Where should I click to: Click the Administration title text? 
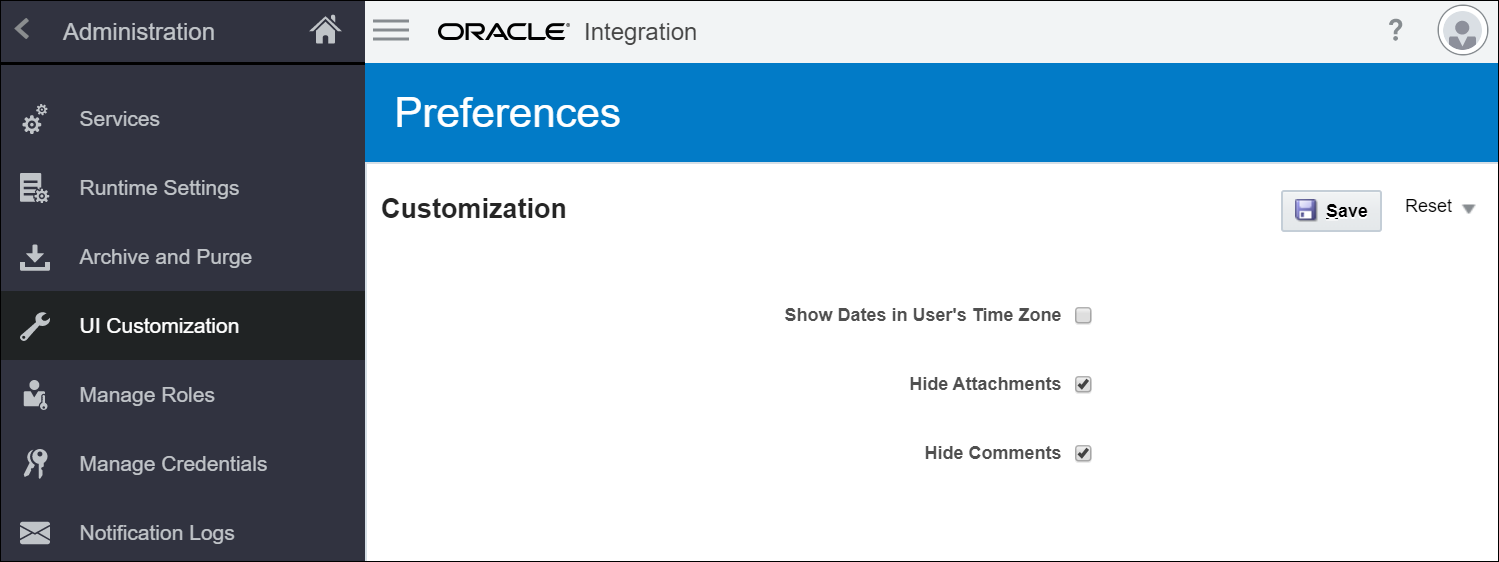pyautogui.click(x=138, y=32)
